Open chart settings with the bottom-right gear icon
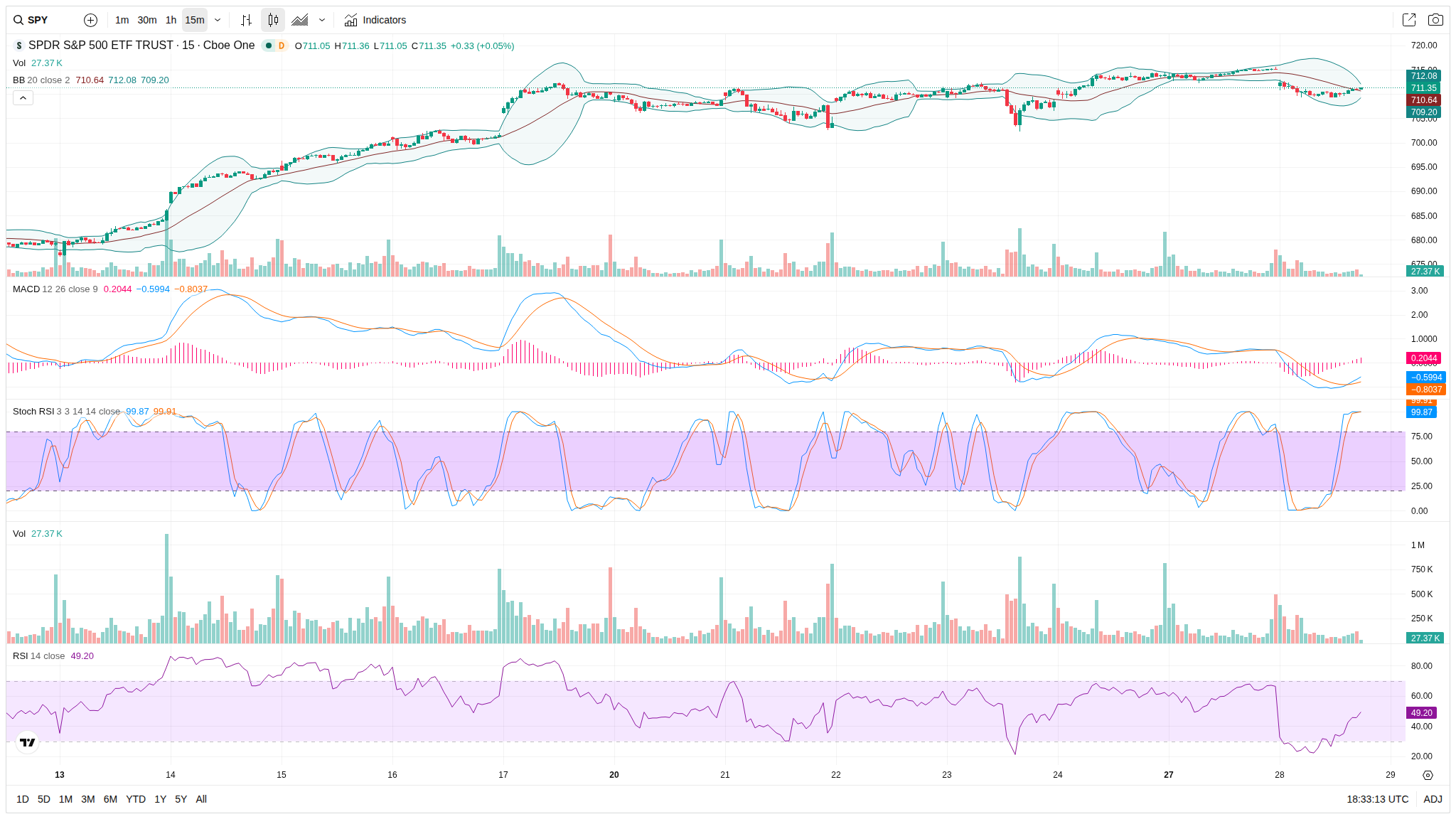Screen dimensions: 1456x819 [x=1428, y=775]
